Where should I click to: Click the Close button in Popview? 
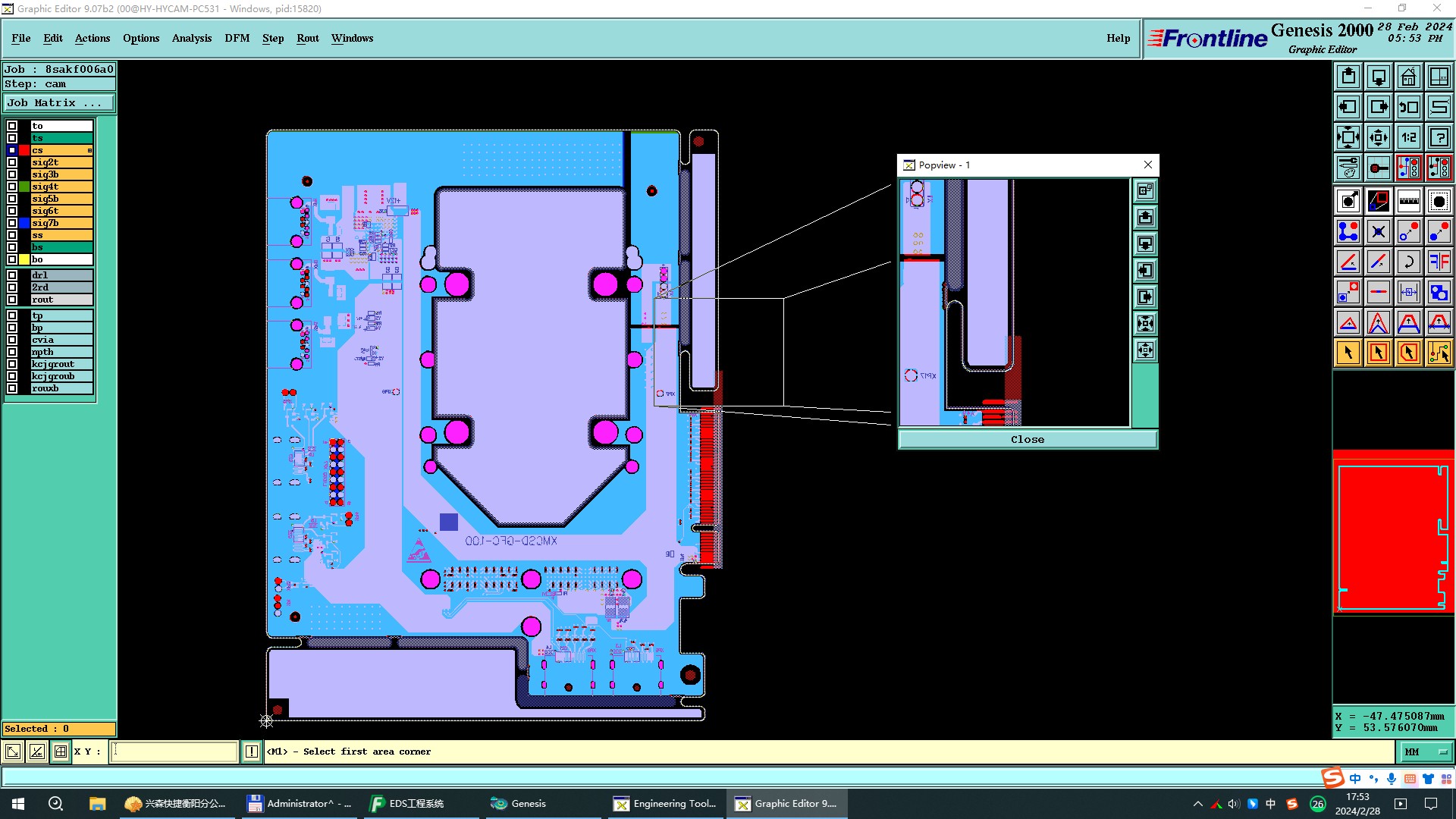click(1027, 440)
